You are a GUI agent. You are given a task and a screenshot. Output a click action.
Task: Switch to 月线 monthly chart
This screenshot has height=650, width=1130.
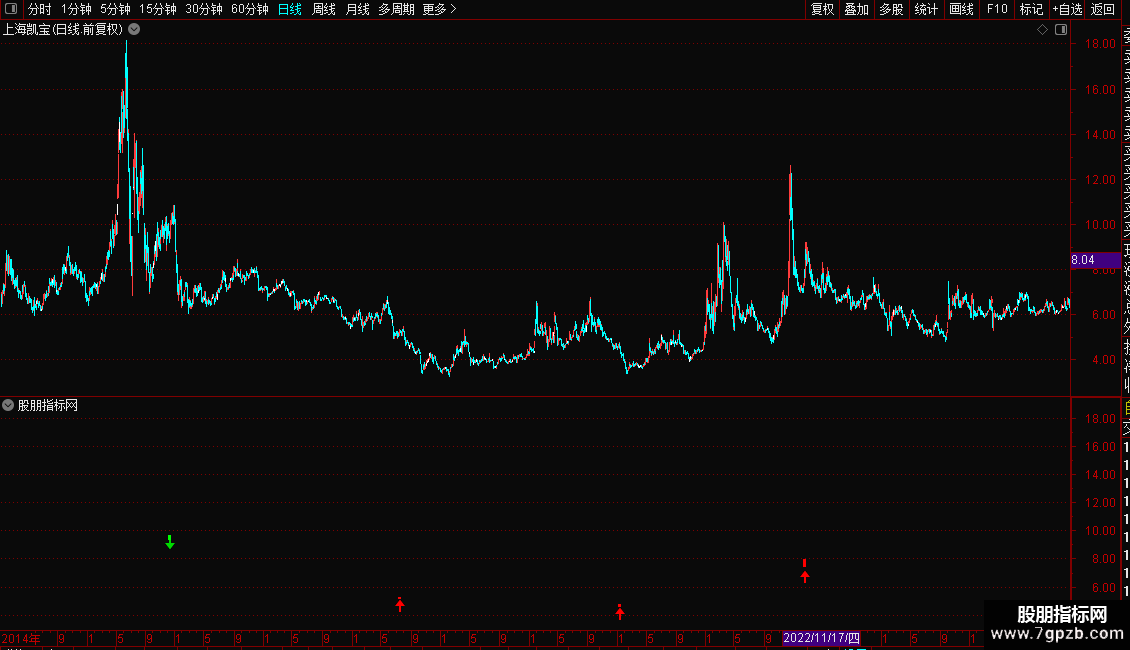[357, 9]
